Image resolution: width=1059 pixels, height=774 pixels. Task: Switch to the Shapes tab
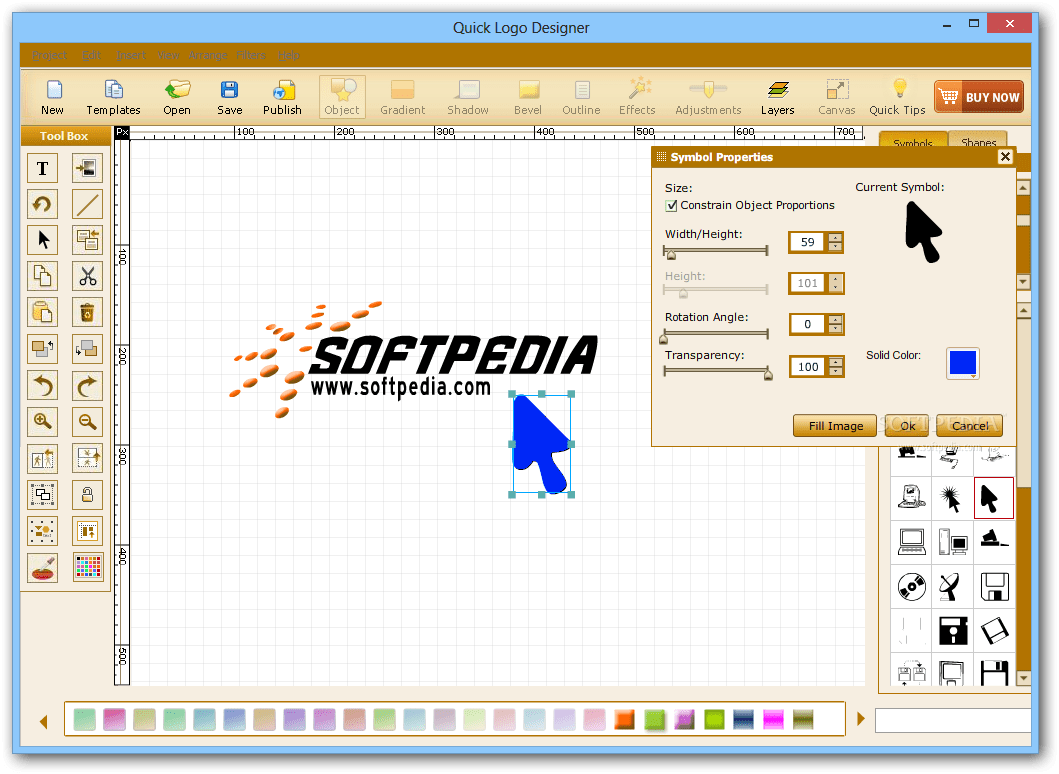[x=978, y=140]
